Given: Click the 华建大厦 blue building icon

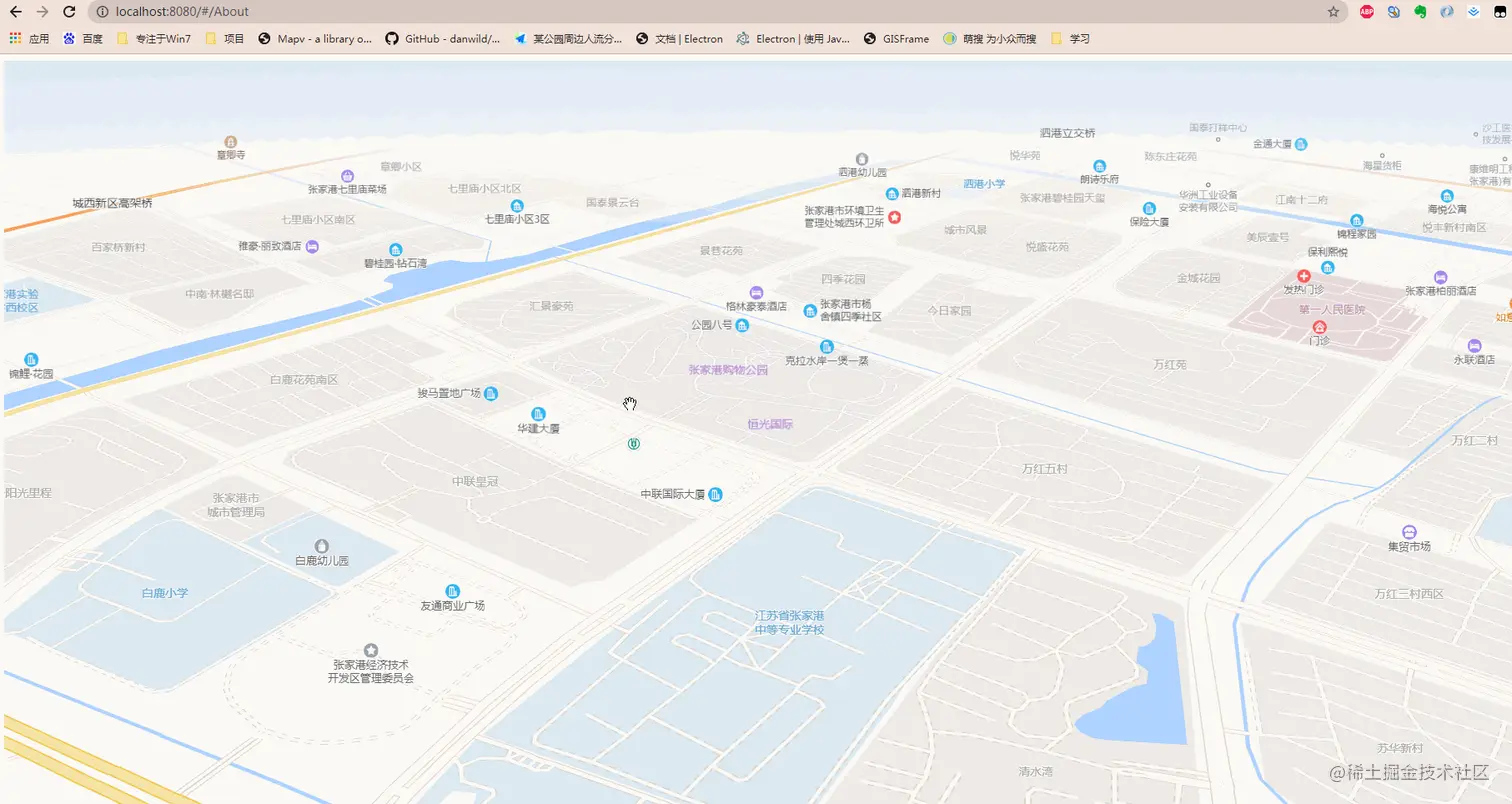Looking at the screenshot, I should [538, 414].
